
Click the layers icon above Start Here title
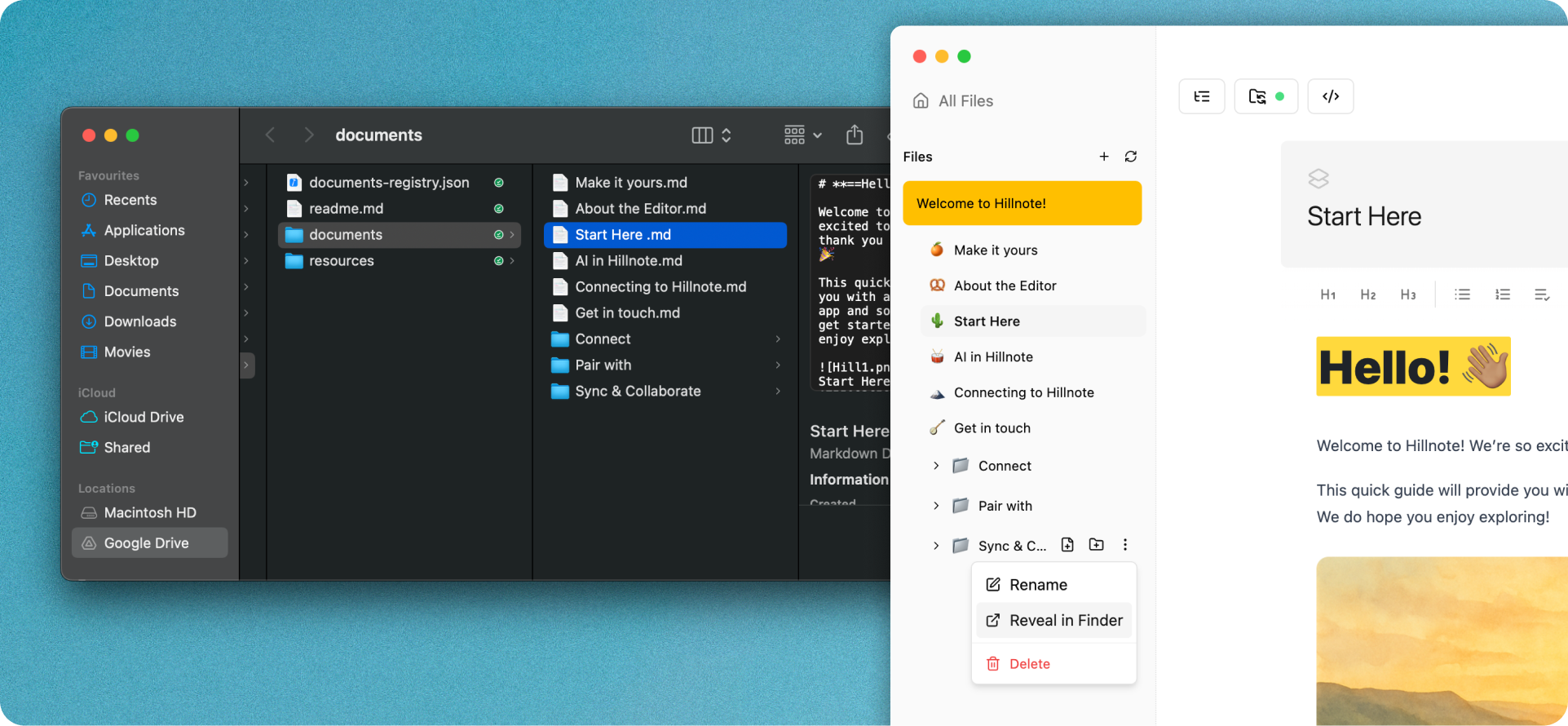click(1318, 178)
